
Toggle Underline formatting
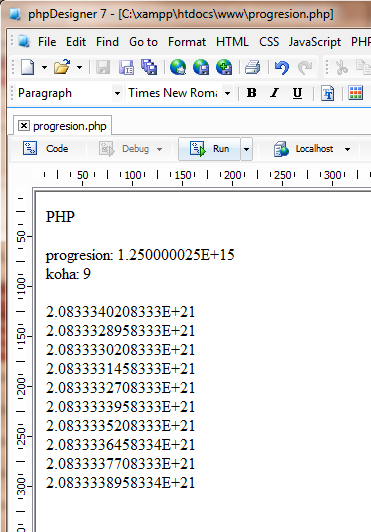tap(297, 93)
